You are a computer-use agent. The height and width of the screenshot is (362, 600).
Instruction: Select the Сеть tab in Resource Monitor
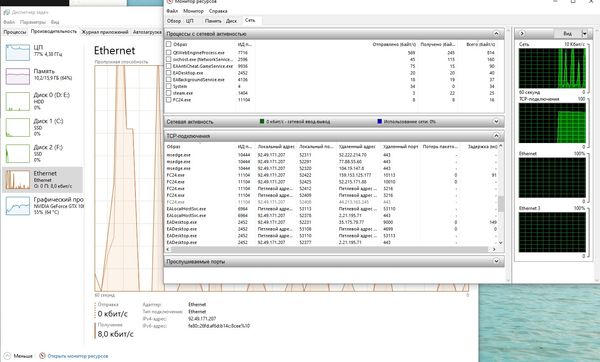[x=250, y=20]
